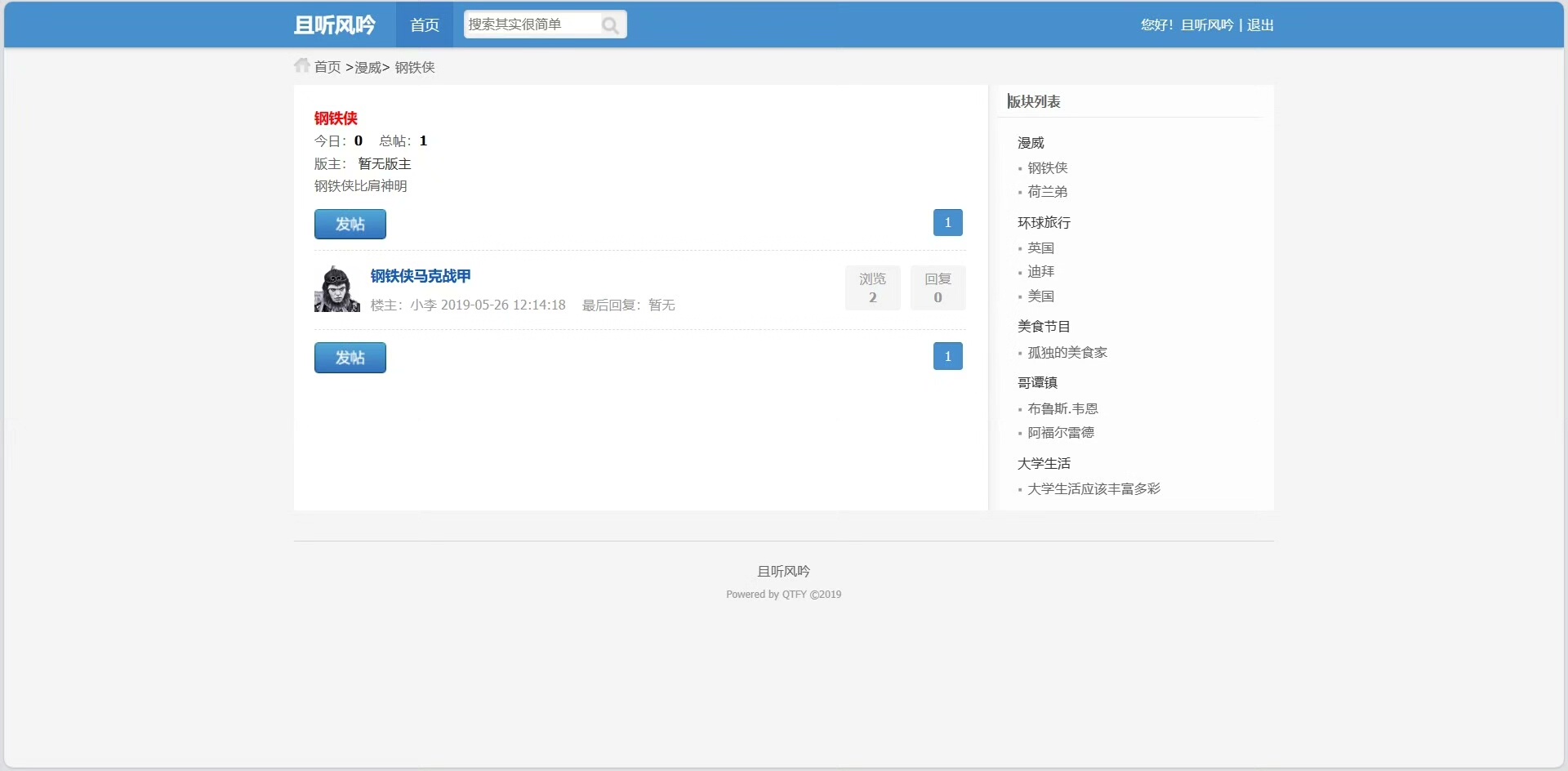Open the 漫威 category in sidebar
1568x771 pixels.
tap(1031, 143)
